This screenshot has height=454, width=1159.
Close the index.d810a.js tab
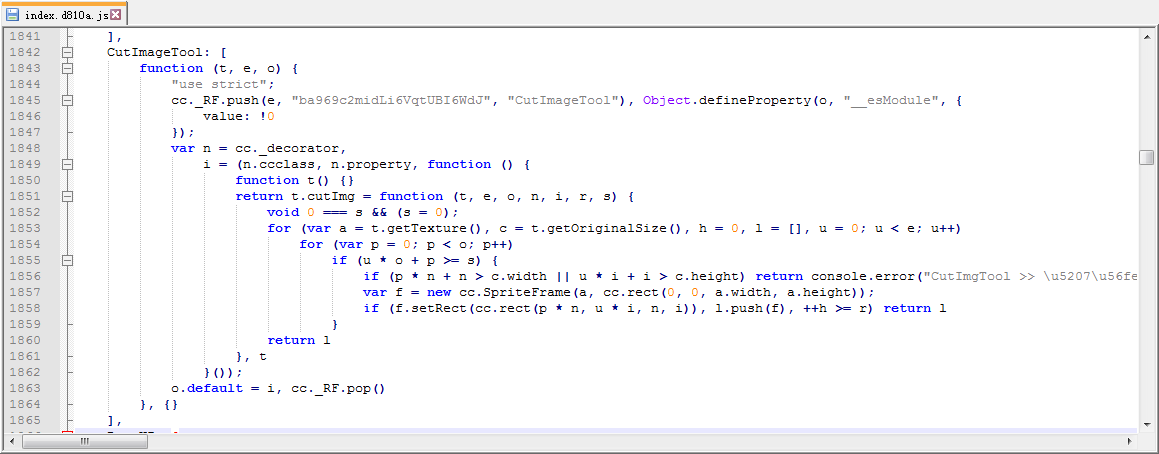pyautogui.click(x=115, y=15)
